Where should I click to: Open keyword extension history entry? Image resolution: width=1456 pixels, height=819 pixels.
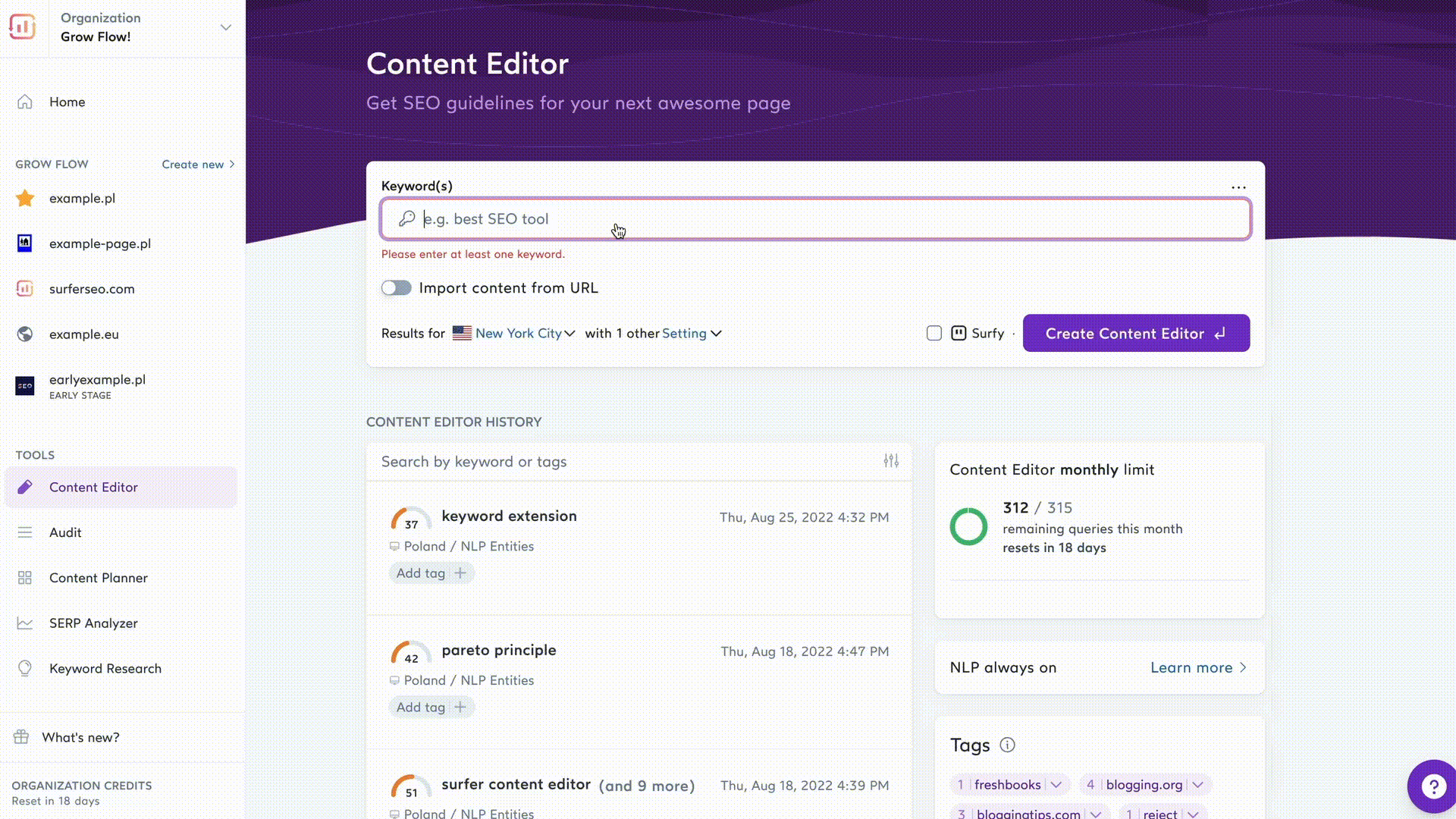(x=509, y=516)
